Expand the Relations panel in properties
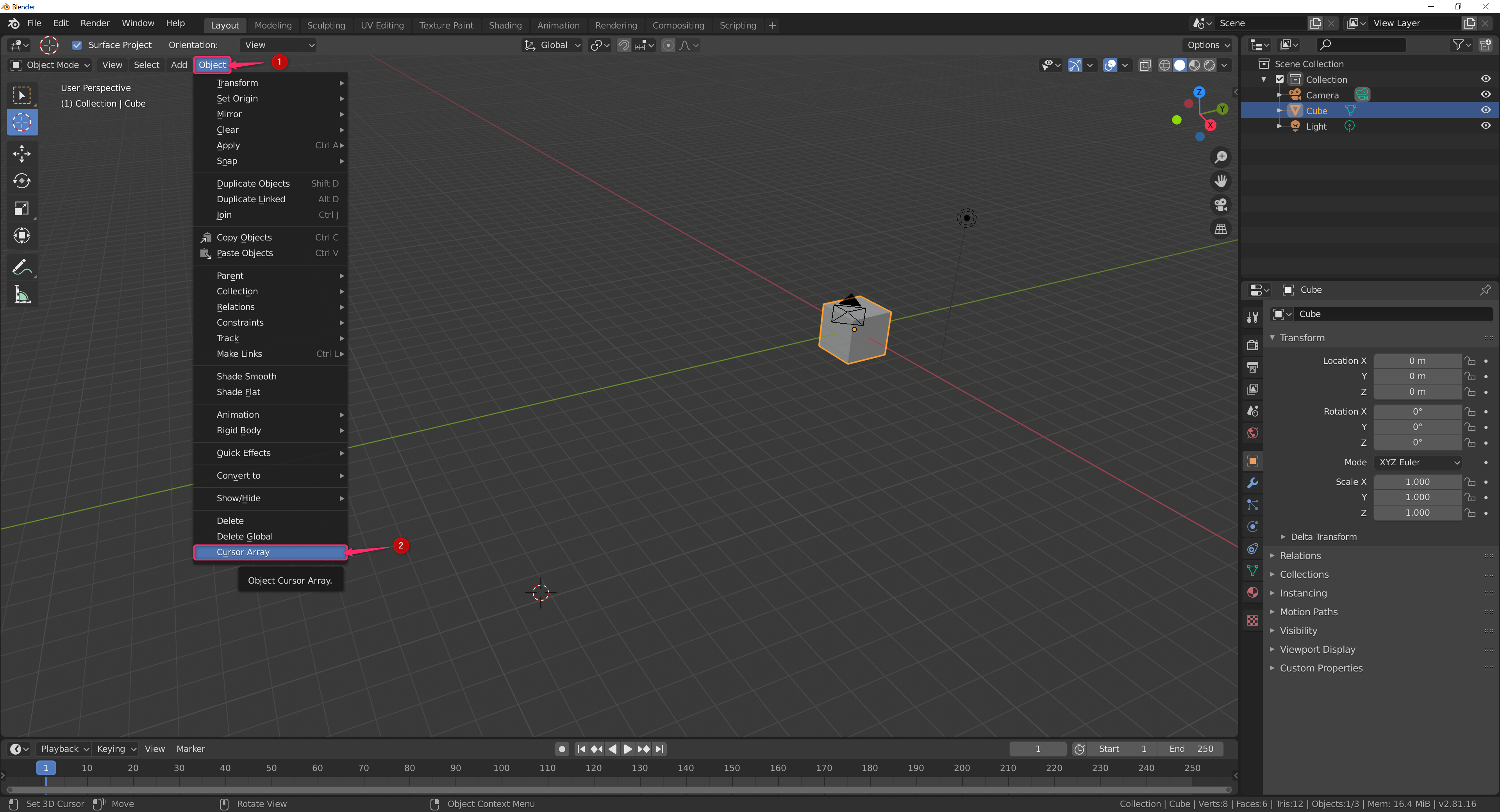The image size is (1500, 812). [x=1300, y=555]
